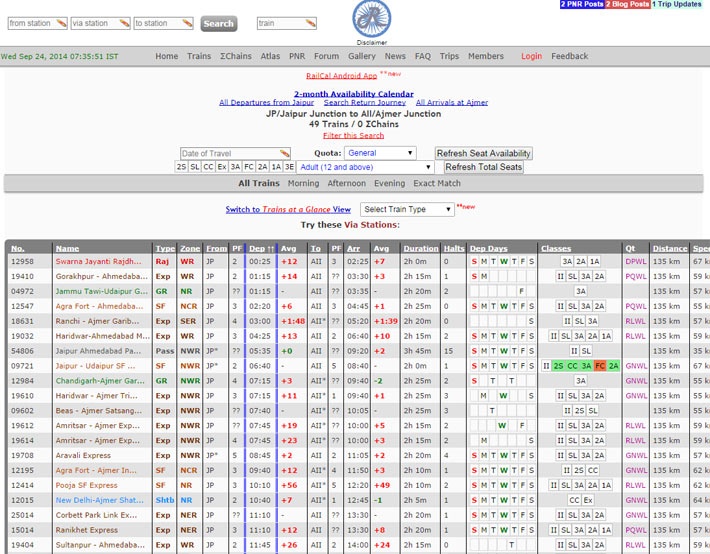Open All Arrivals at Ajmer link
Viewport: 710px width, 554px height.
pos(452,103)
